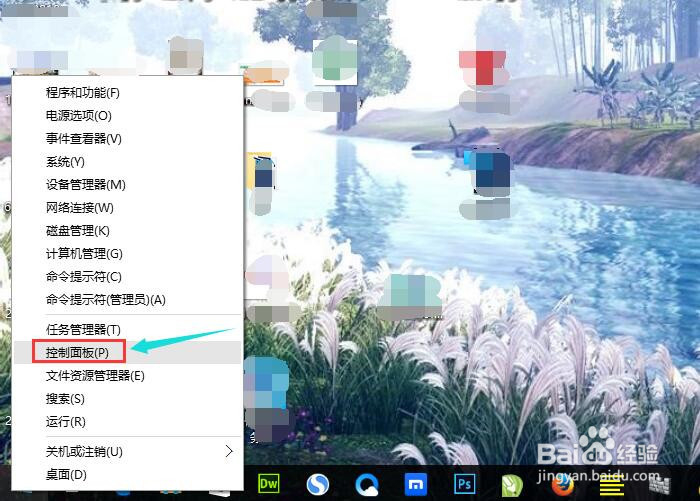This screenshot has width=700, height=501.
Task: Choose 搜索(S) from the menu
Action: [x=128, y=399]
